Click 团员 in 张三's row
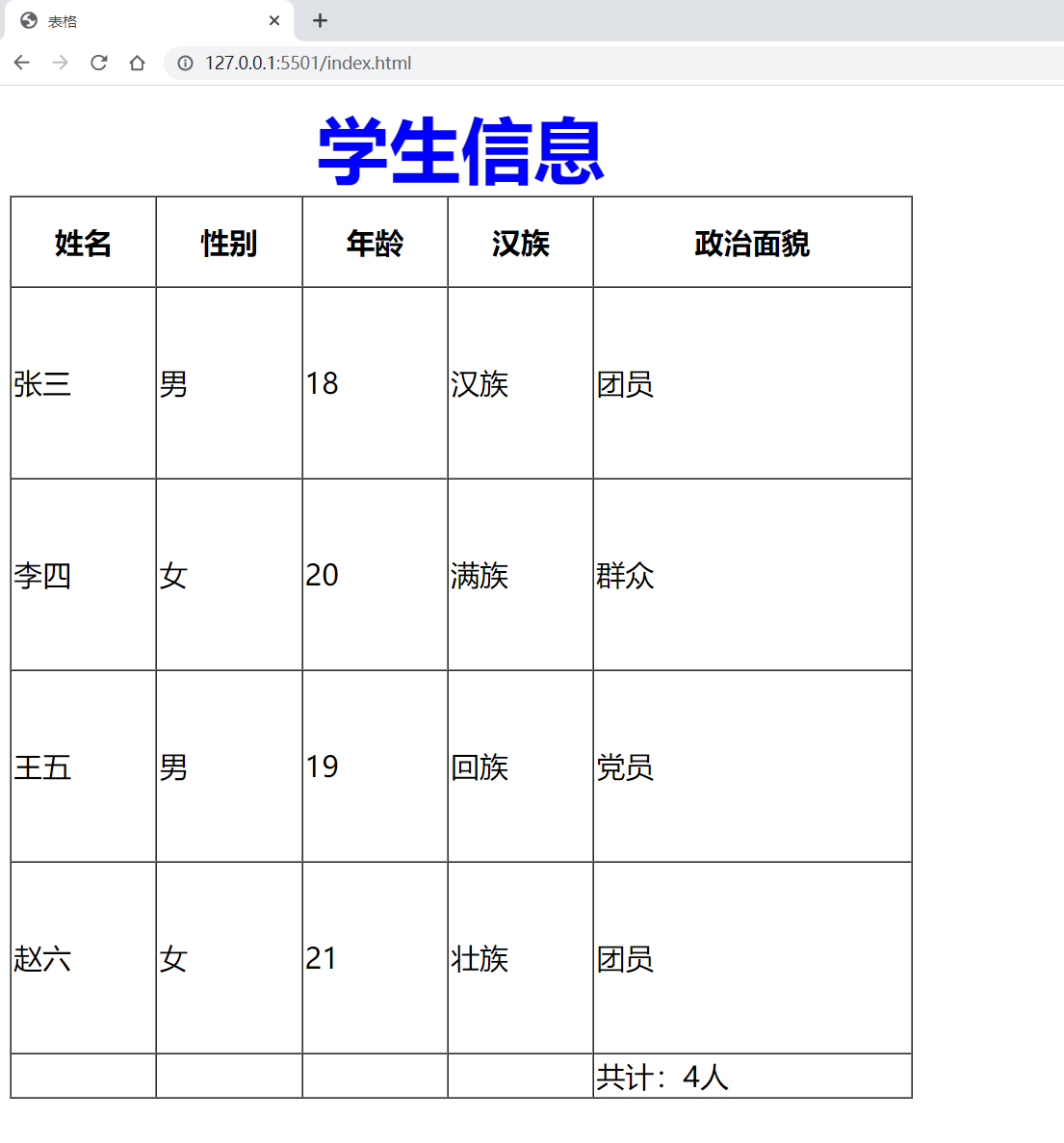The height and width of the screenshot is (1143, 1064). (x=752, y=382)
